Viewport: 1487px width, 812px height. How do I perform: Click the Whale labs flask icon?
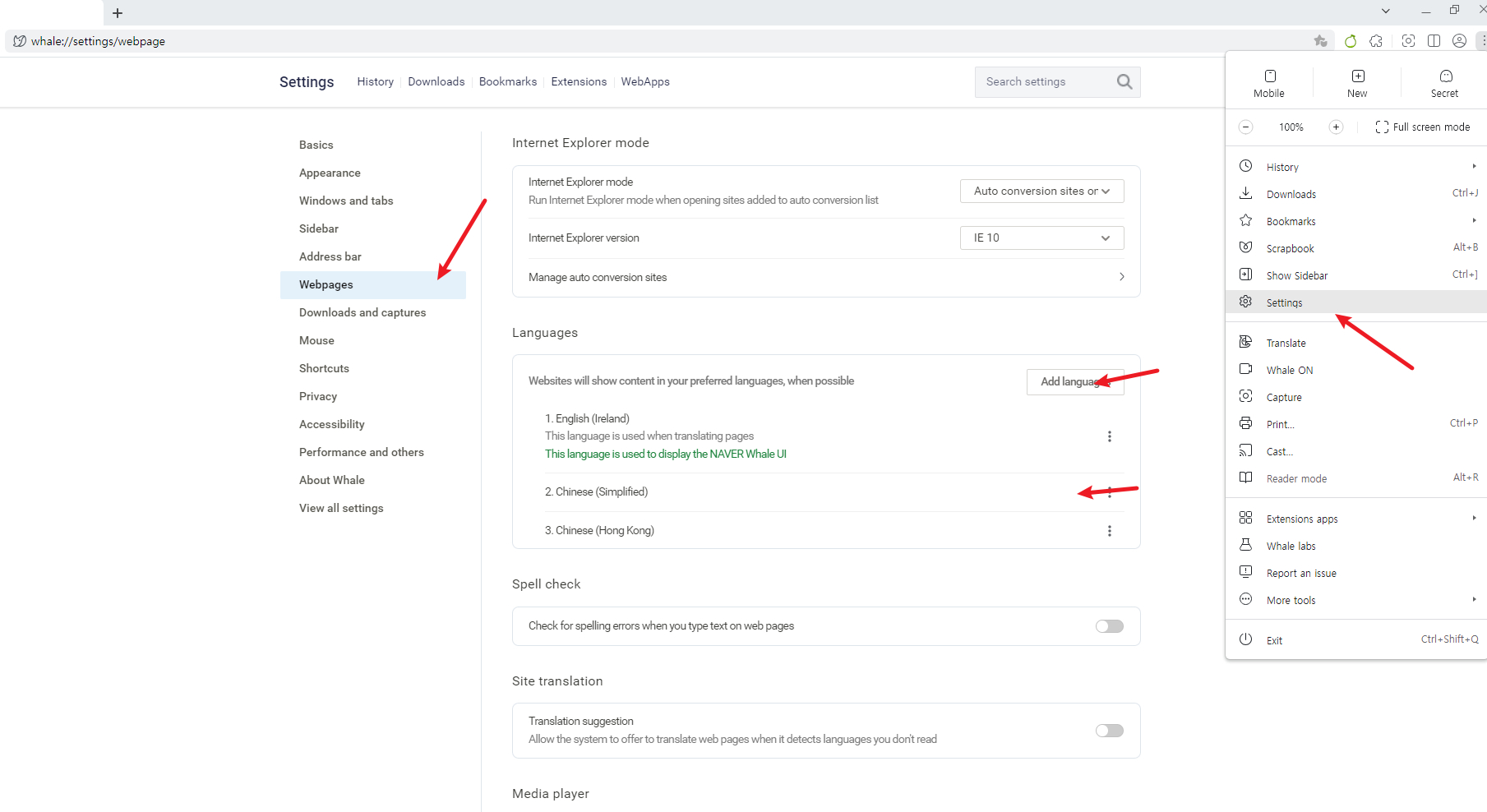click(x=1246, y=545)
